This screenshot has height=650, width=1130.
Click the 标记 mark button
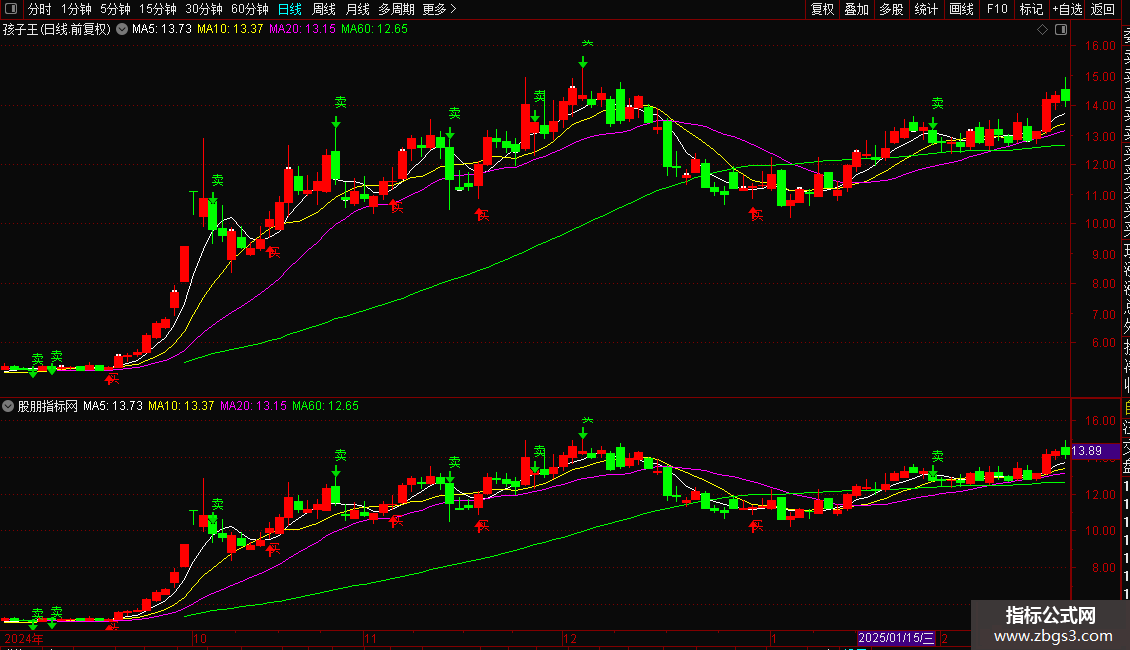click(x=1031, y=9)
